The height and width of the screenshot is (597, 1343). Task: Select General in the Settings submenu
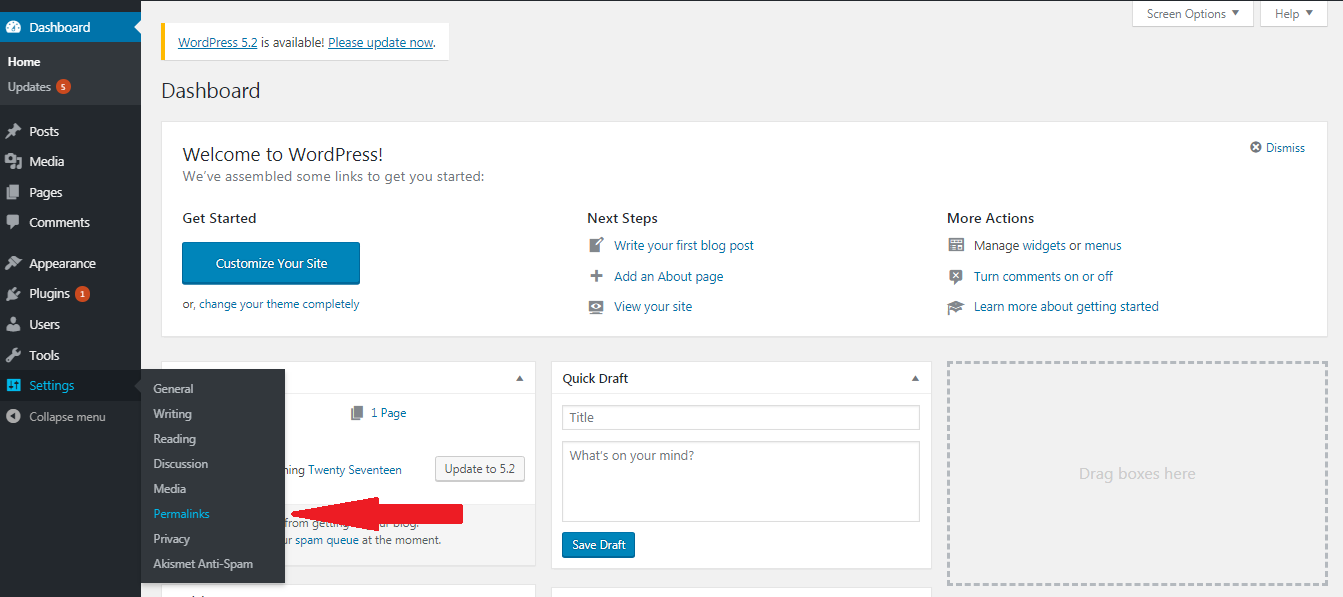click(173, 389)
